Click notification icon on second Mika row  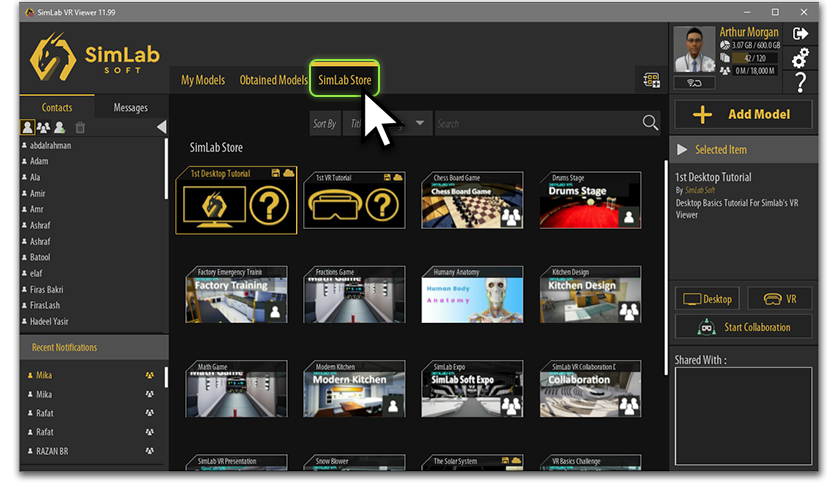[150, 394]
